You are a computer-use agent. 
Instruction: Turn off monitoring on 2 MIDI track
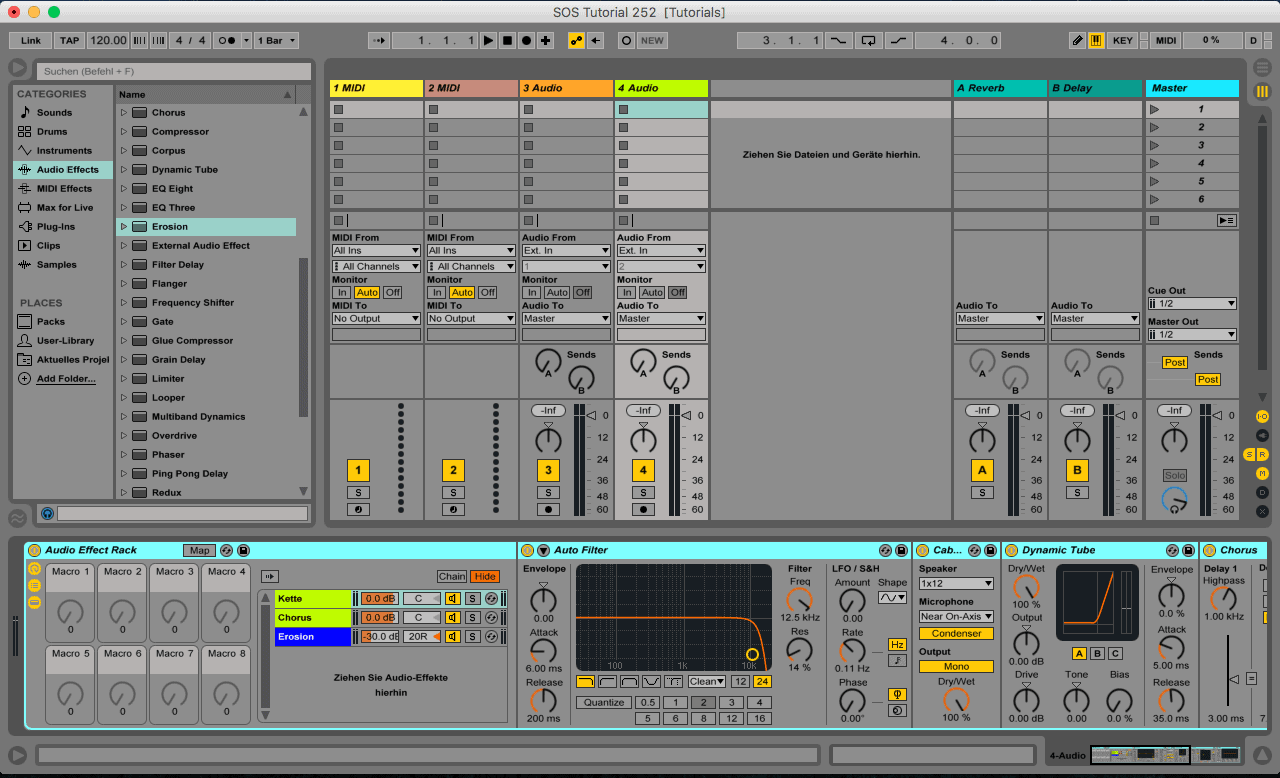coord(487,292)
